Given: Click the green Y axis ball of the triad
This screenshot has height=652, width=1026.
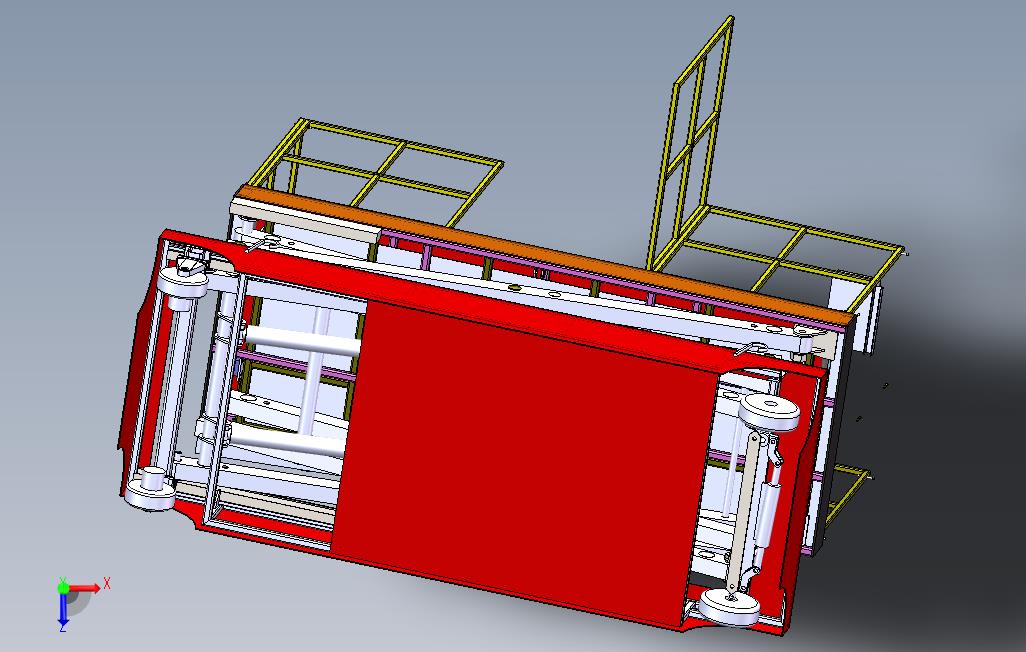Looking at the screenshot, I should 63,588.
